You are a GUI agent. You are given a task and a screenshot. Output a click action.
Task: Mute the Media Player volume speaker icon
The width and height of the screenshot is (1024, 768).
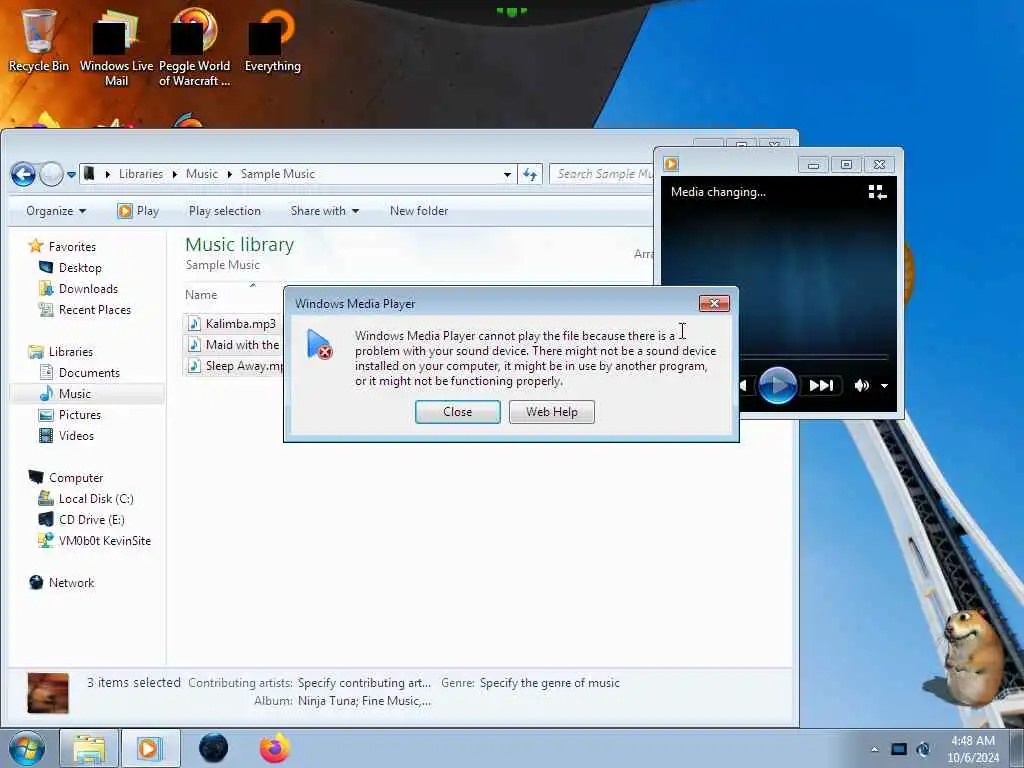coord(861,386)
